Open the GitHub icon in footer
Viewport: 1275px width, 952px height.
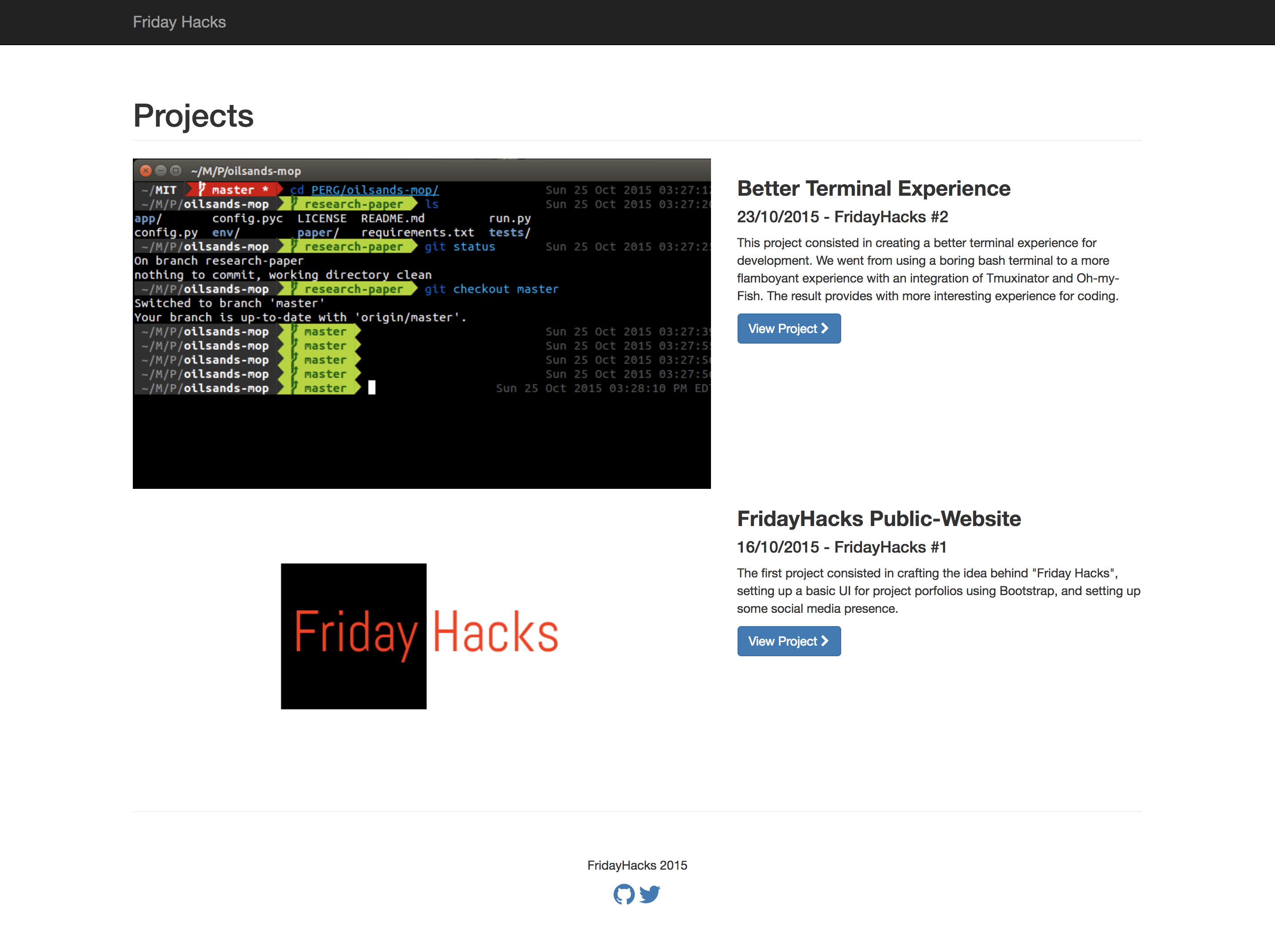pos(624,894)
